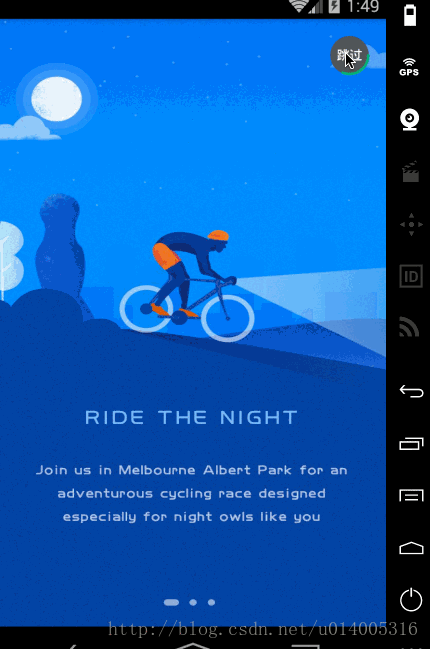The height and width of the screenshot is (649, 430).
Task: Click the cyclist illustration
Action: [x=187, y=286]
